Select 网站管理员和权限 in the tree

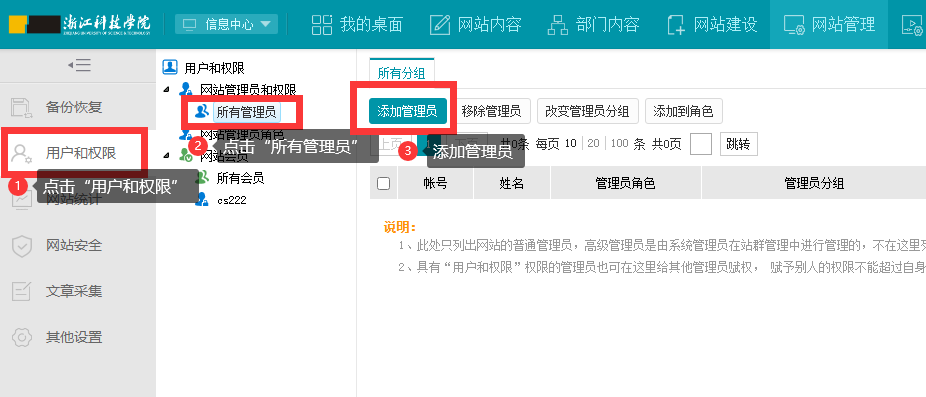tap(248, 90)
